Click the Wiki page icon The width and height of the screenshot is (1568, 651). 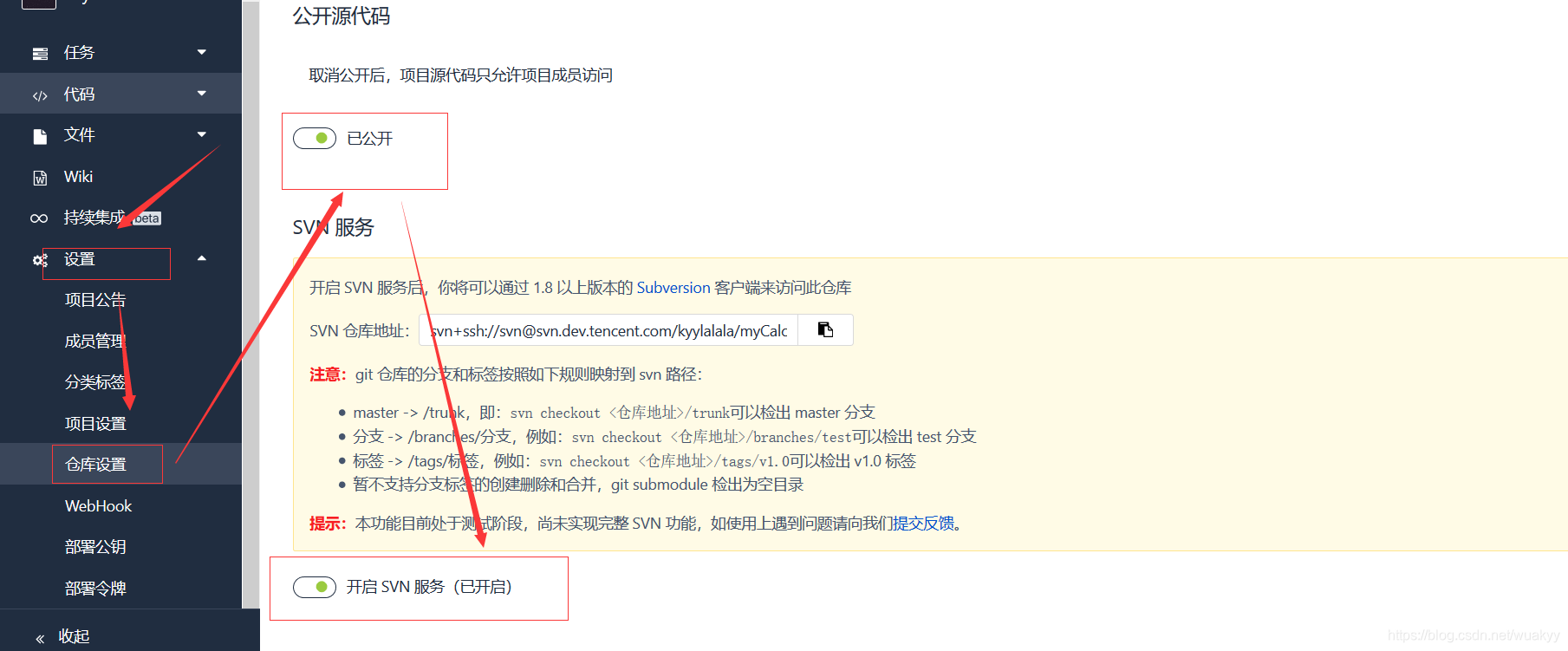40,178
